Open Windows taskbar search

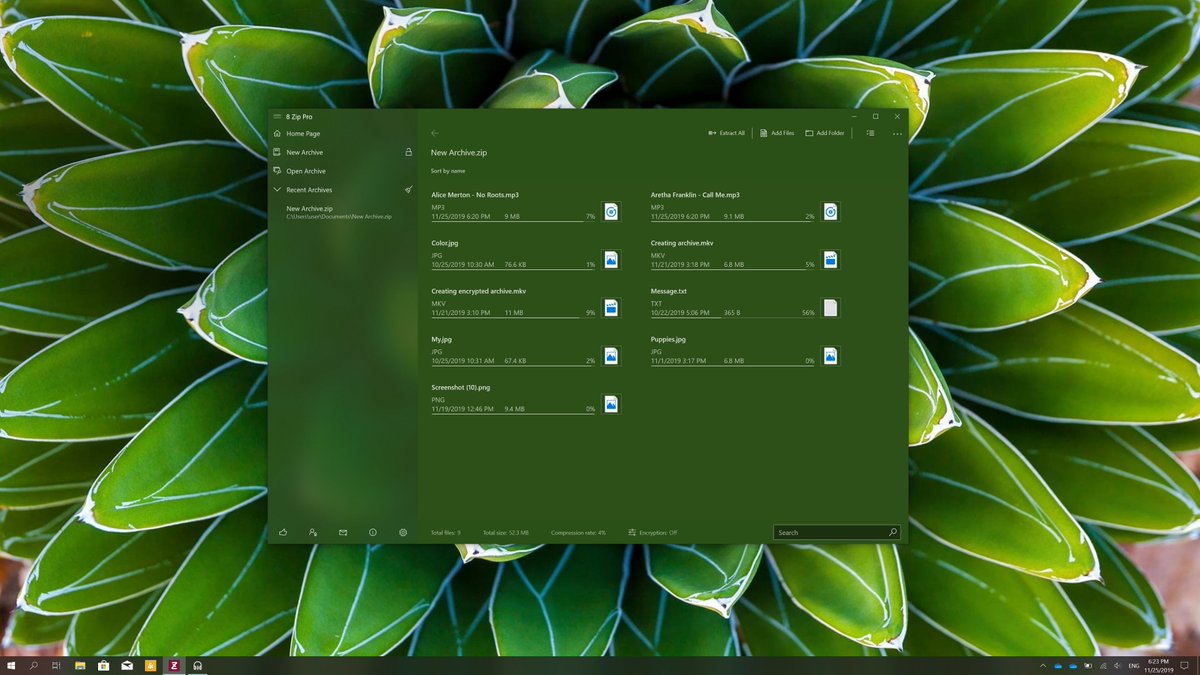pyautogui.click(x=34, y=665)
